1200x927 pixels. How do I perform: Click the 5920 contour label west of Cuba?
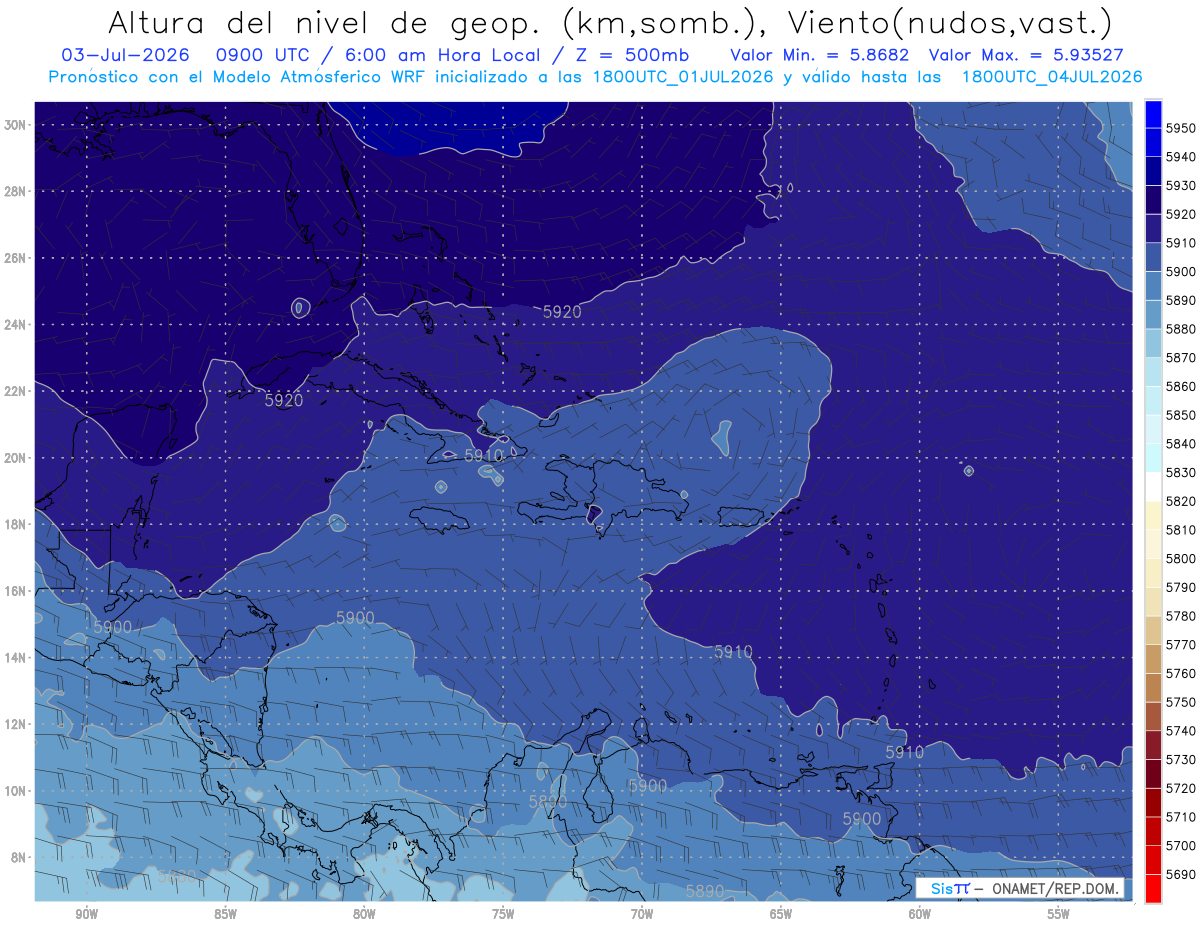(x=284, y=400)
